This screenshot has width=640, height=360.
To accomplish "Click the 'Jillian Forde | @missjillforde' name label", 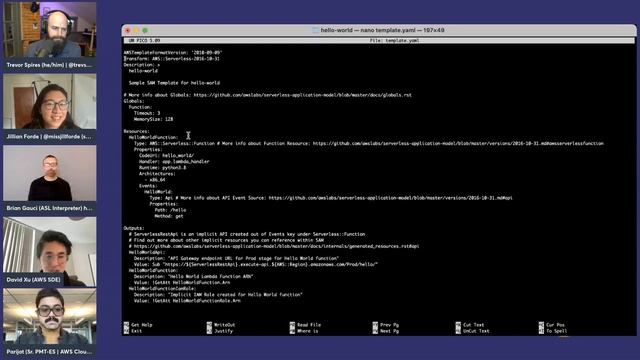I will [49, 137].
